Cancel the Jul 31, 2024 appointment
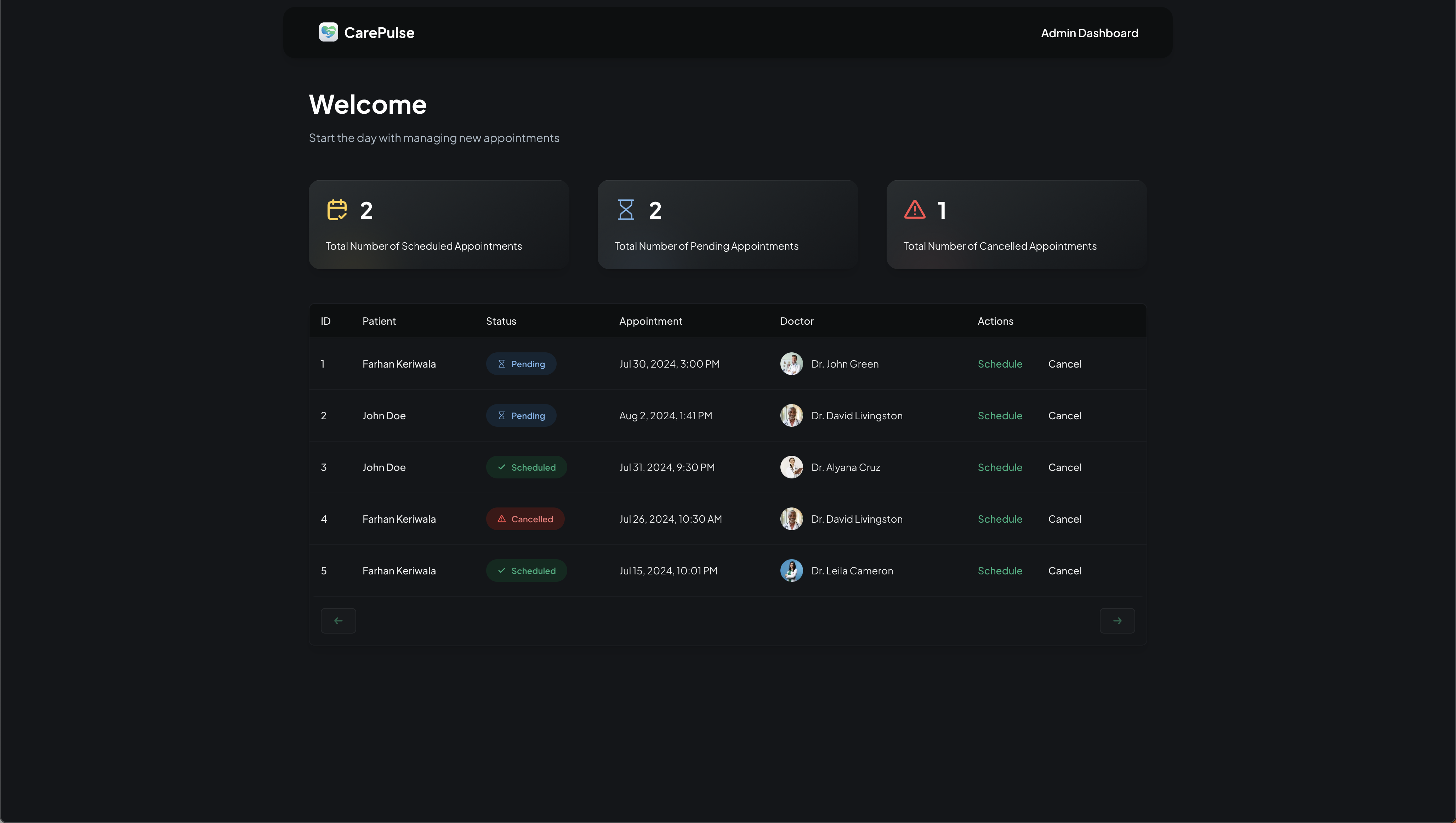1456x823 pixels. pyautogui.click(x=1065, y=467)
